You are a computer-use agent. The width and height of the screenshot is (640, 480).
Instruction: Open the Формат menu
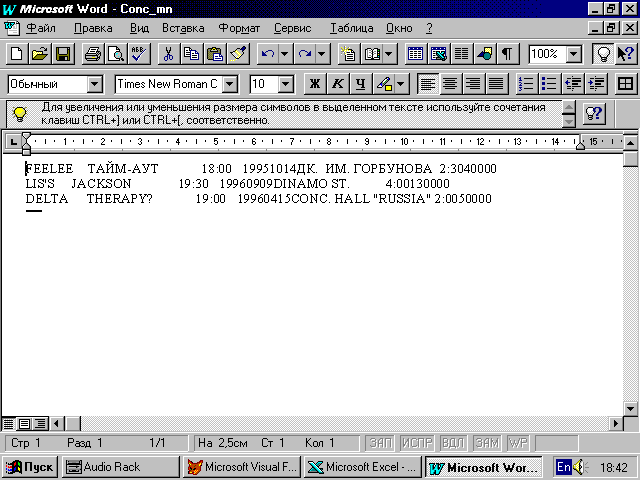click(x=239, y=28)
